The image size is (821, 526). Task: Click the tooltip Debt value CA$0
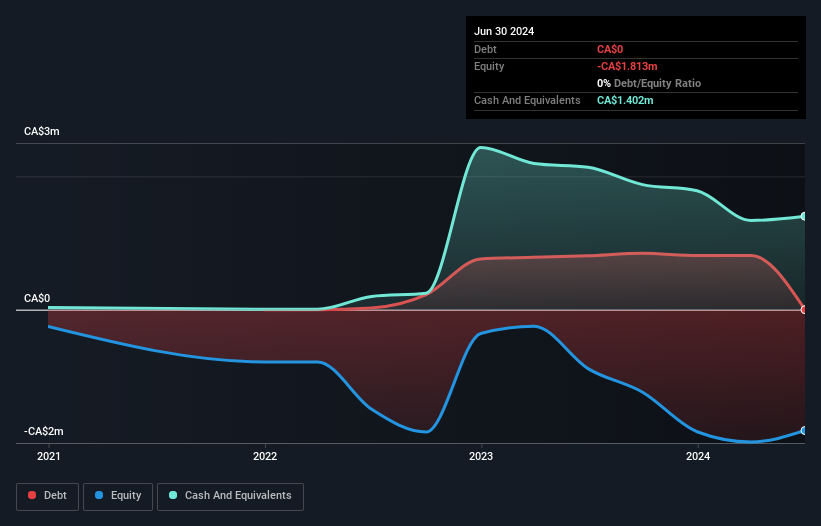[610, 49]
